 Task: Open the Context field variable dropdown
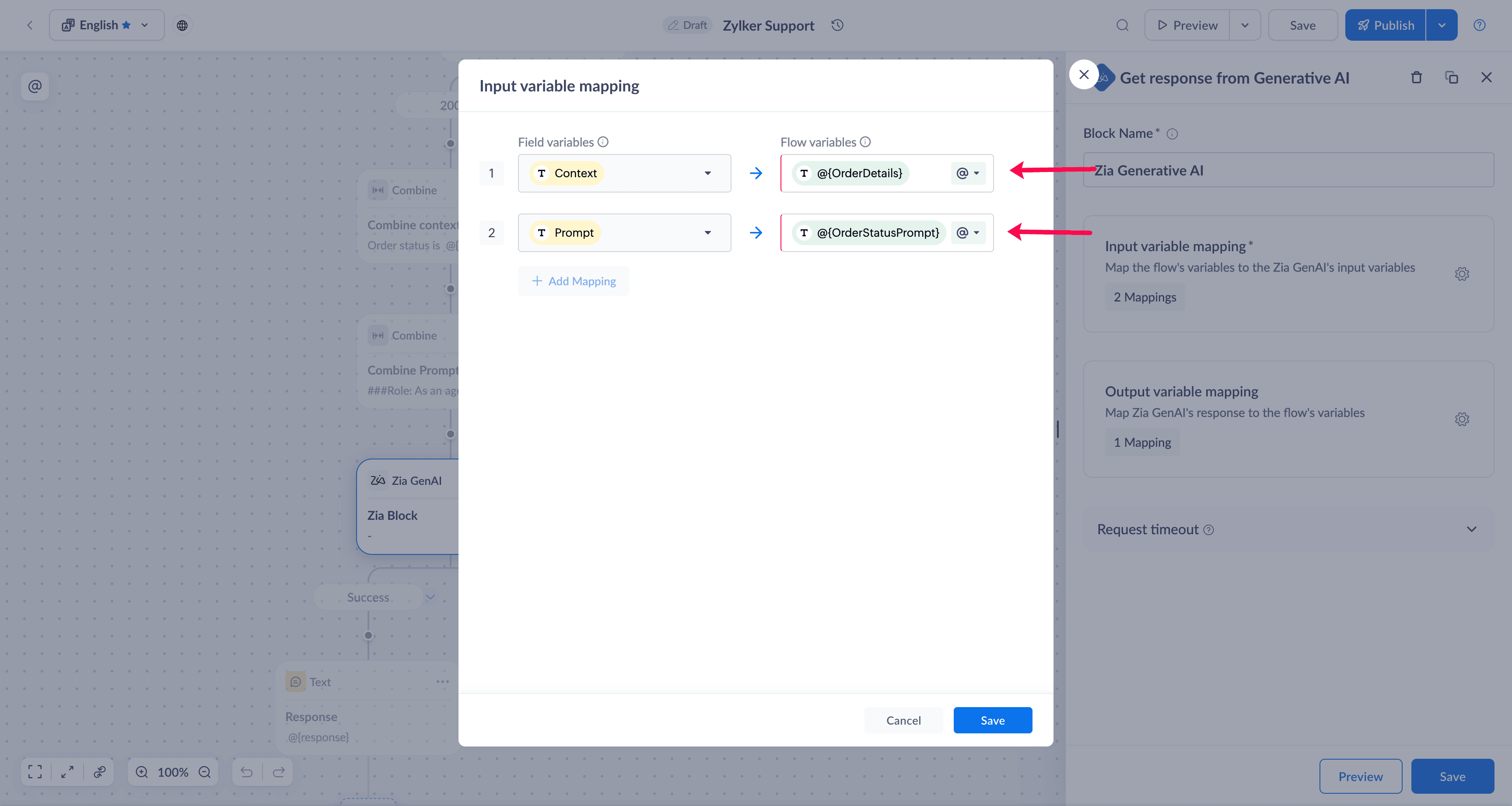point(624,173)
